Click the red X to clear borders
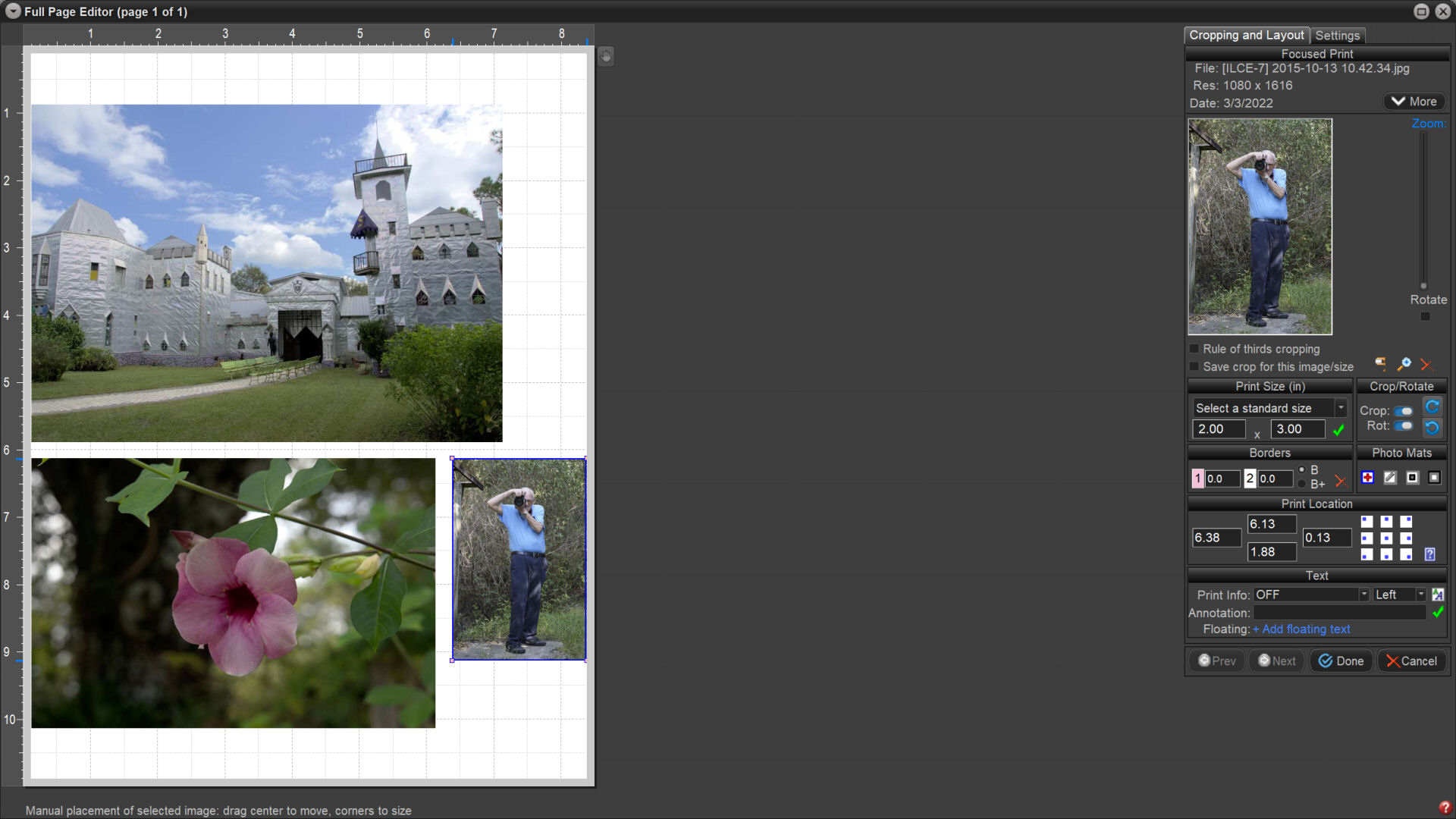 pyautogui.click(x=1341, y=481)
